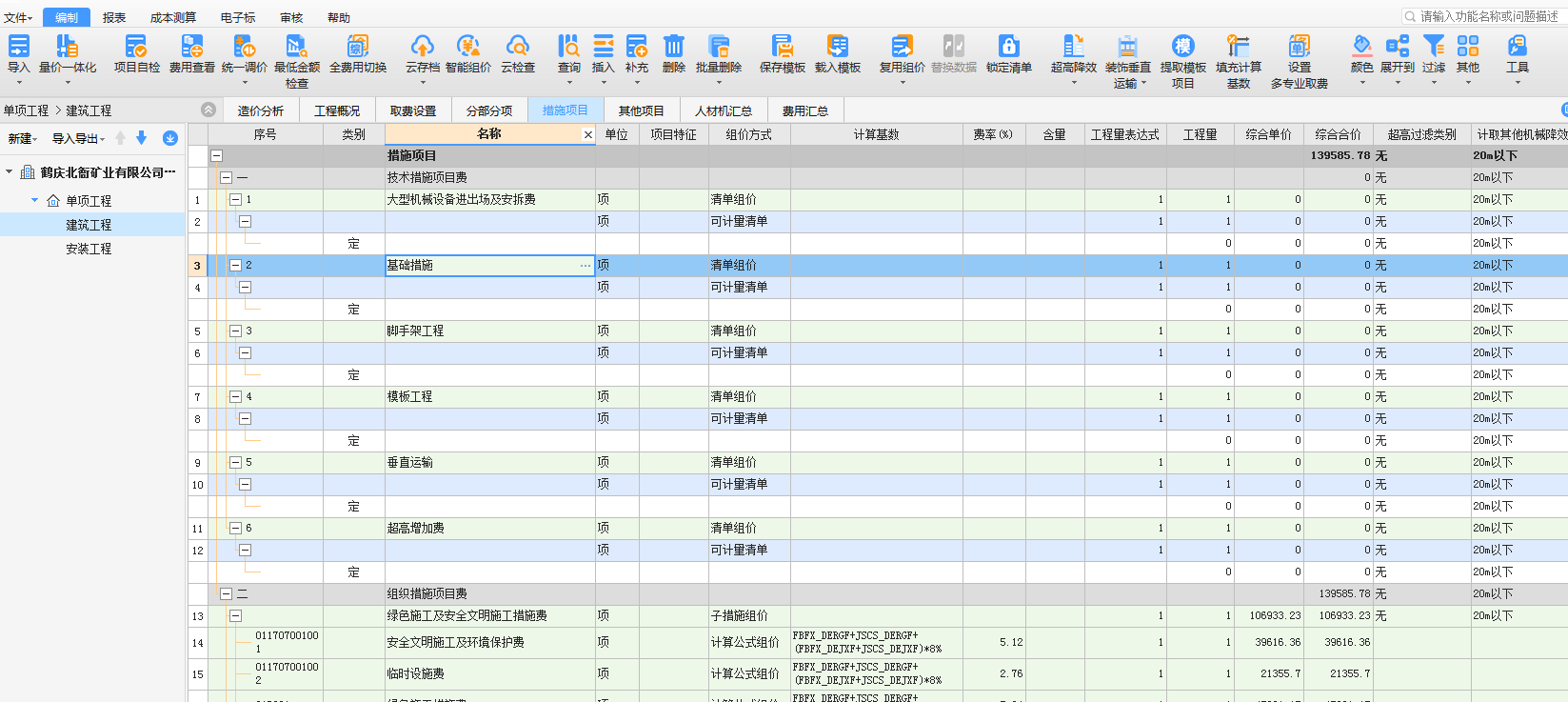Collapse the 措施项目 root row

[x=217, y=155]
